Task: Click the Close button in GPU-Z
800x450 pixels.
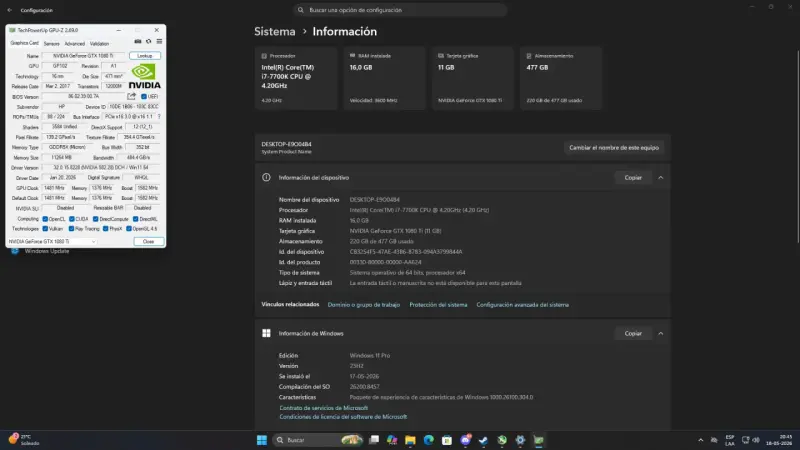Action: 148,241
